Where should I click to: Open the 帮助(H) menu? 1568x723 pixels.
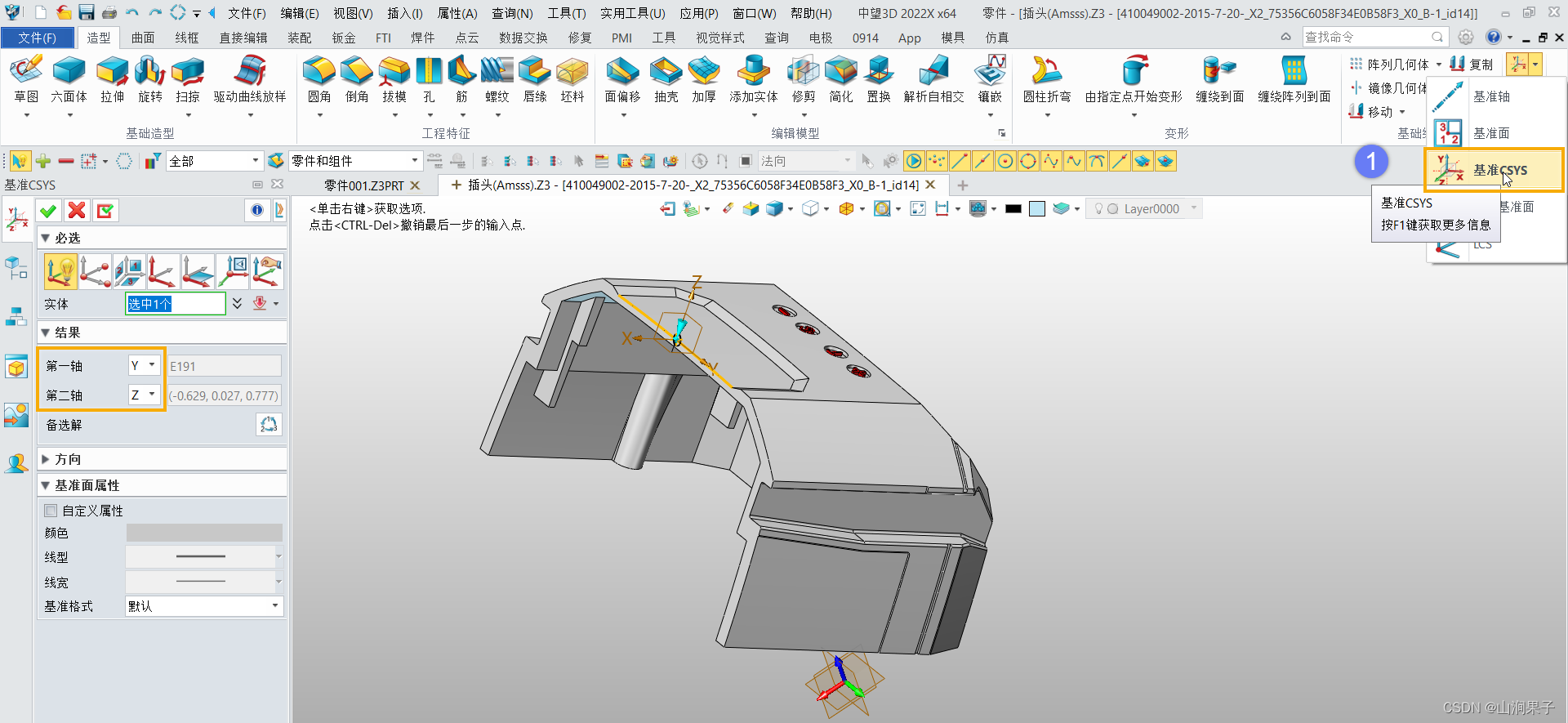(x=811, y=13)
